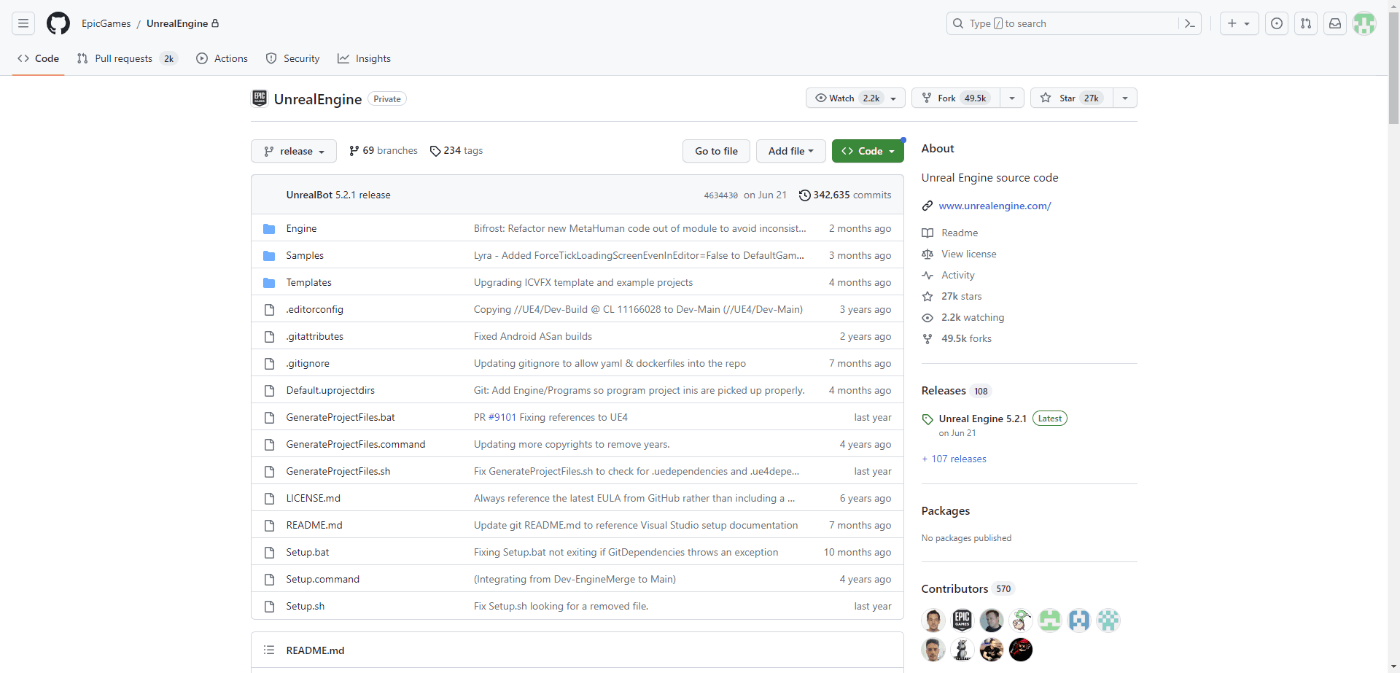Open the 69 branches link
Image resolution: width=1400 pixels, height=673 pixels.
click(x=383, y=151)
